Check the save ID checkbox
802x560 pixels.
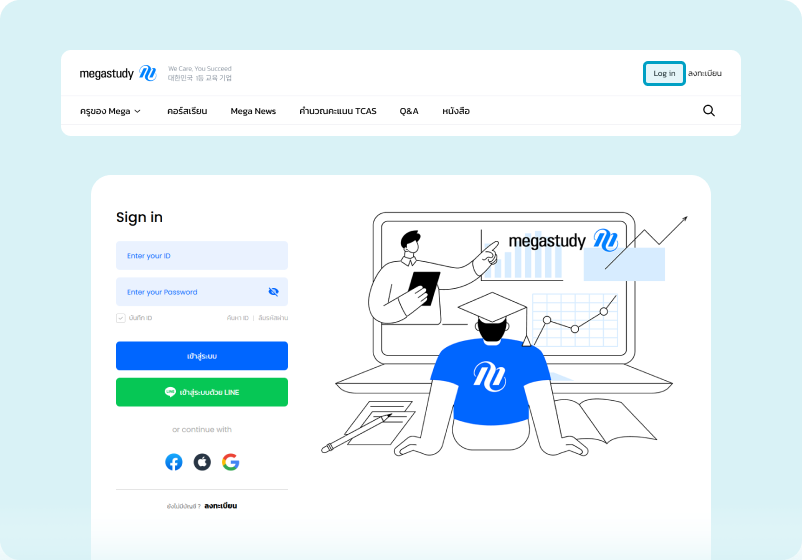[x=121, y=318]
